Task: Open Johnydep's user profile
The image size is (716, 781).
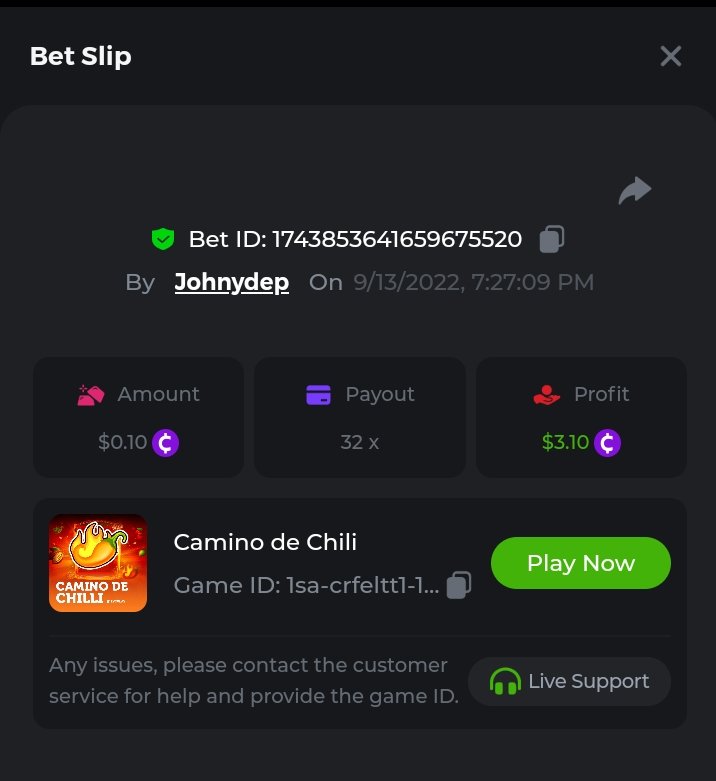Action: click(232, 282)
